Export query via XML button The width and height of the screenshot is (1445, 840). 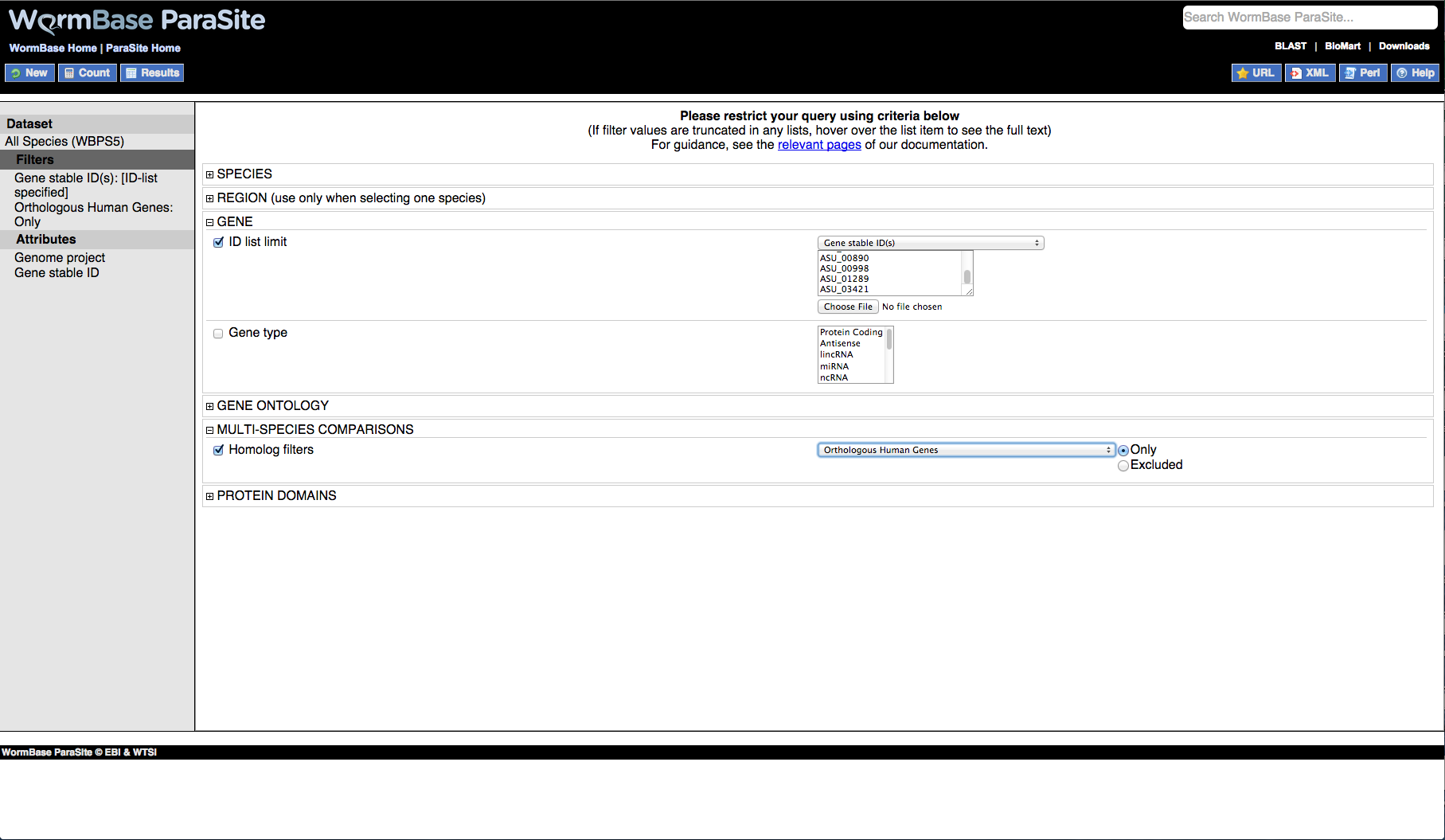1309,73
